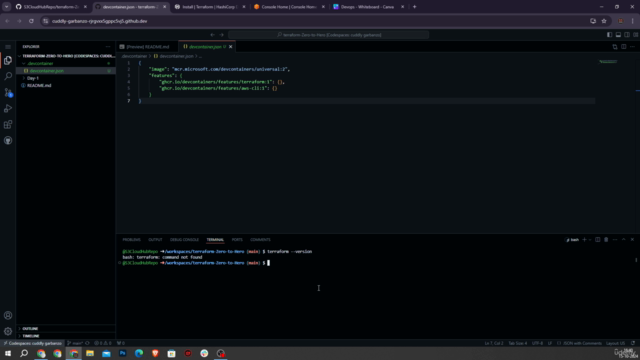Kill the terminal with trash icon
The image size is (640, 360).
tap(606, 240)
